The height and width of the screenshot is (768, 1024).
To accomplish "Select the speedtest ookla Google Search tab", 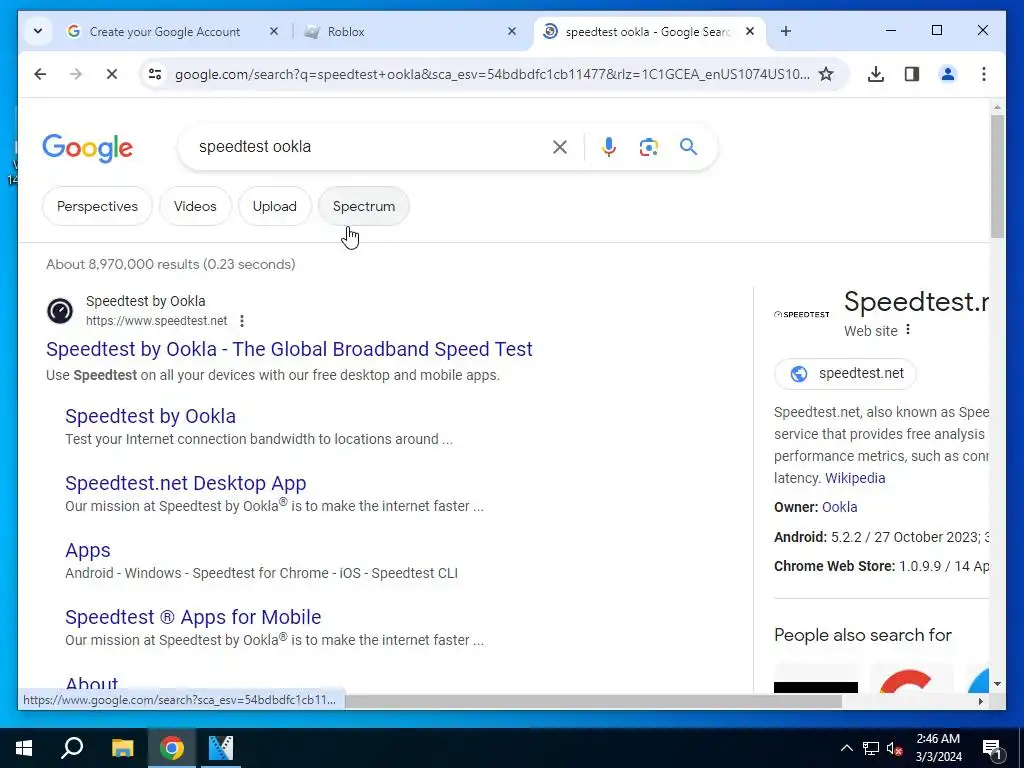I will tap(647, 31).
